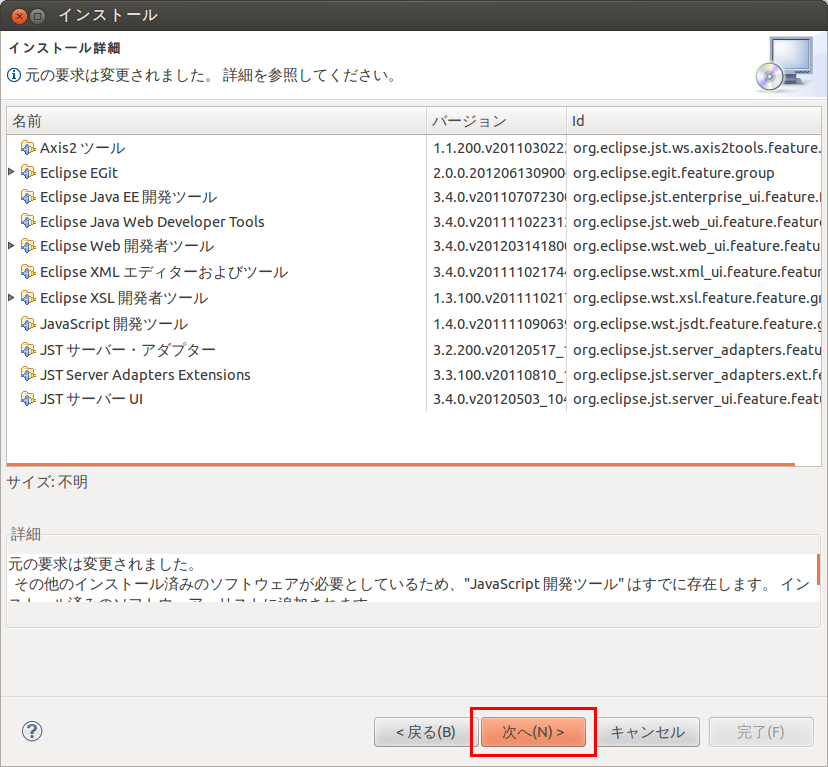The height and width of the screenshot is (767, 828).
Task: Click the feature icon beside Axis2 ツール
Action: click(28, 147)
